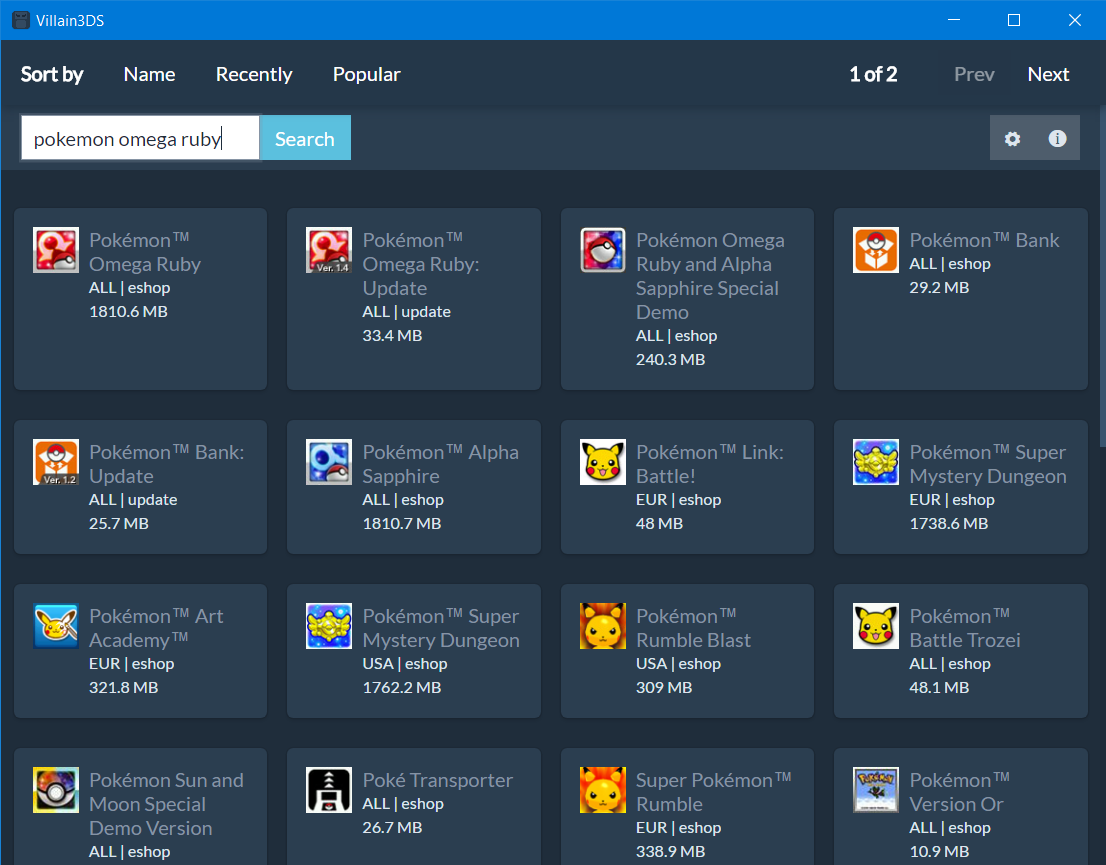Select the Super Pokémon Rumble icon

602,790
